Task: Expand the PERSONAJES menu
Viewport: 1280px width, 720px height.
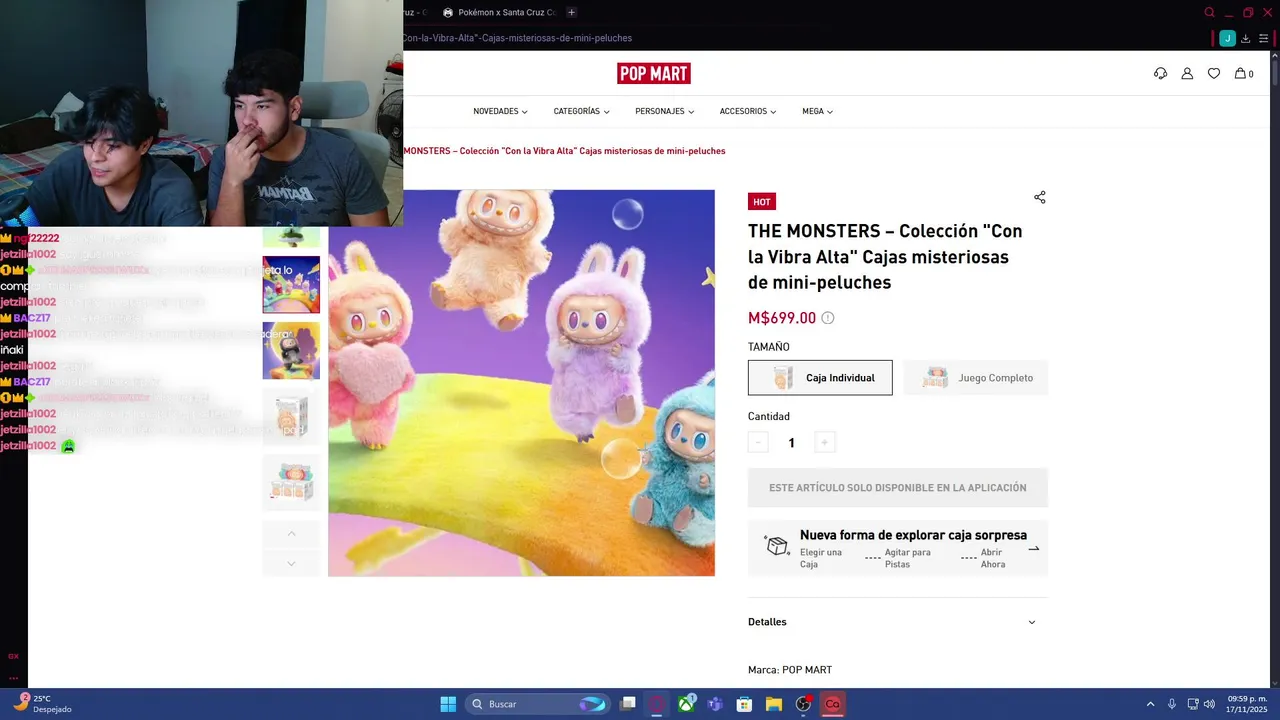Action: coord(664,111)
